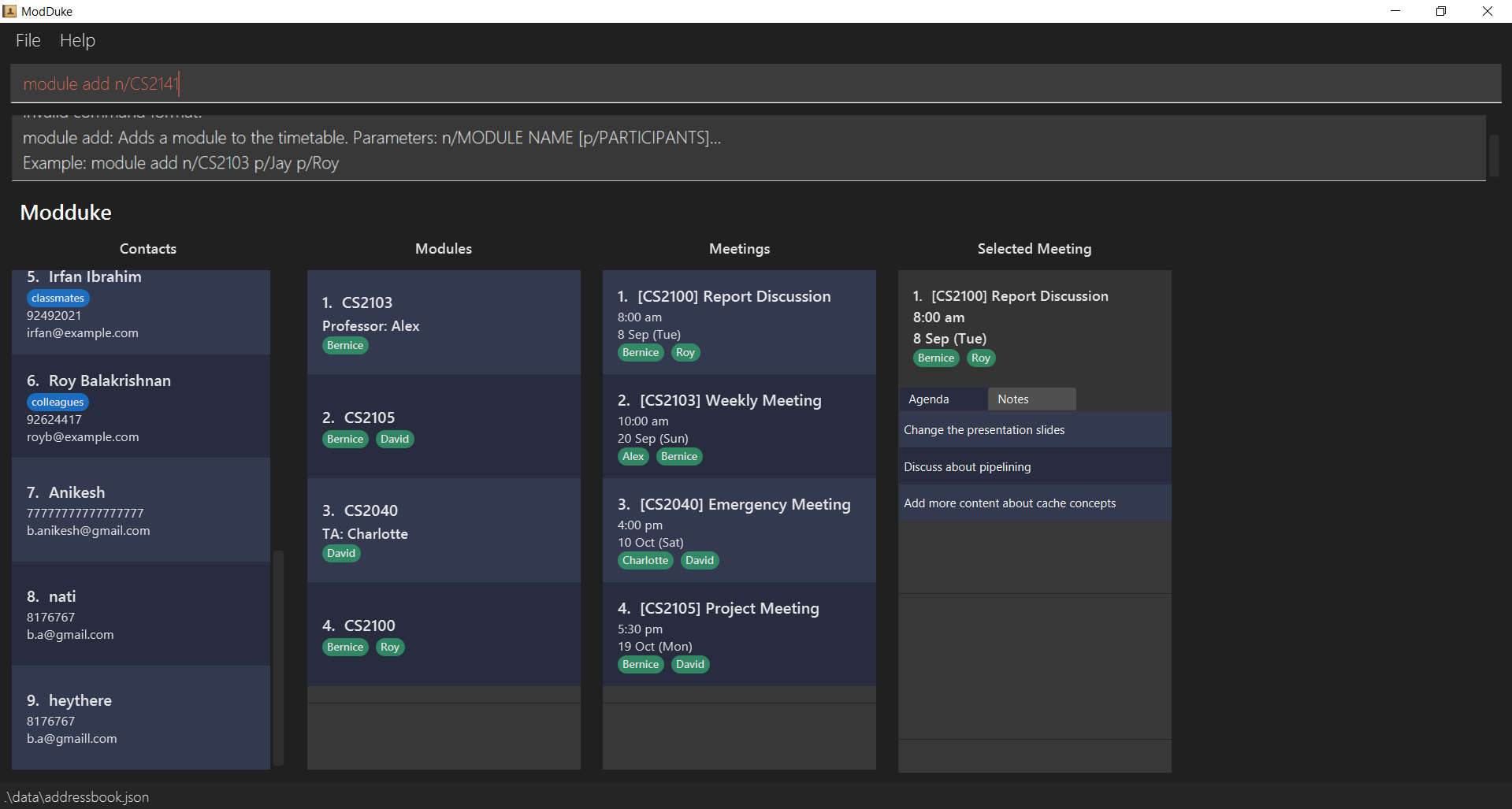
Task: Click Bernice tag in Weekly Meeting
Action: coord(679,457)
